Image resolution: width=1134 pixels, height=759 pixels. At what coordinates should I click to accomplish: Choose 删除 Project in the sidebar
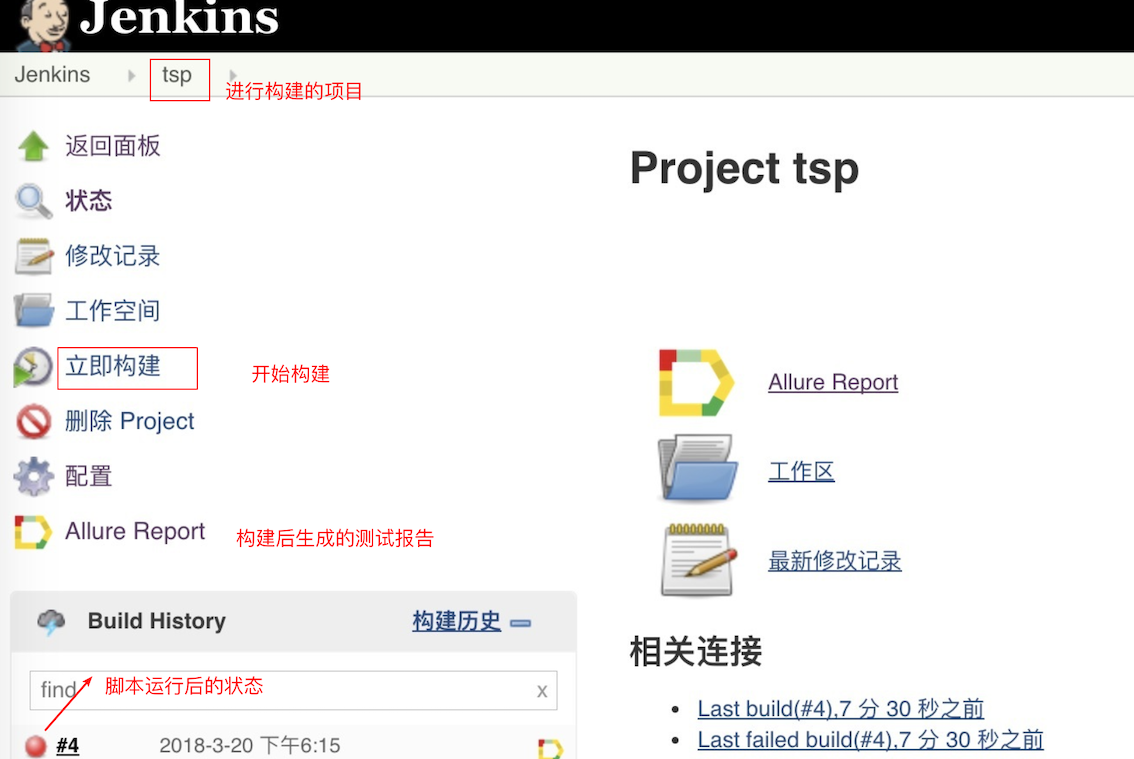129,421
